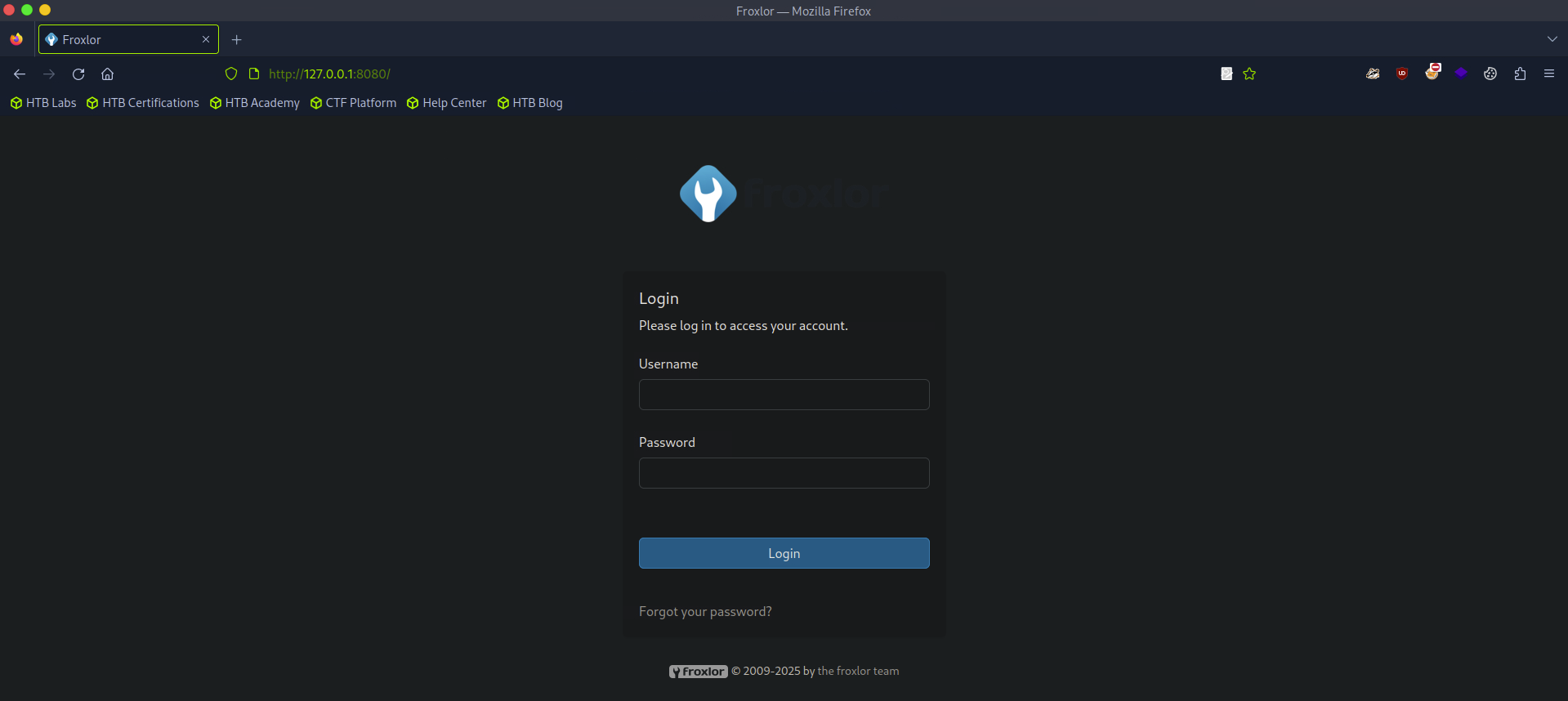This screenshot has width=1568, height=701.
Task: Focus the Password input field
Action: [x=784, y=473]
